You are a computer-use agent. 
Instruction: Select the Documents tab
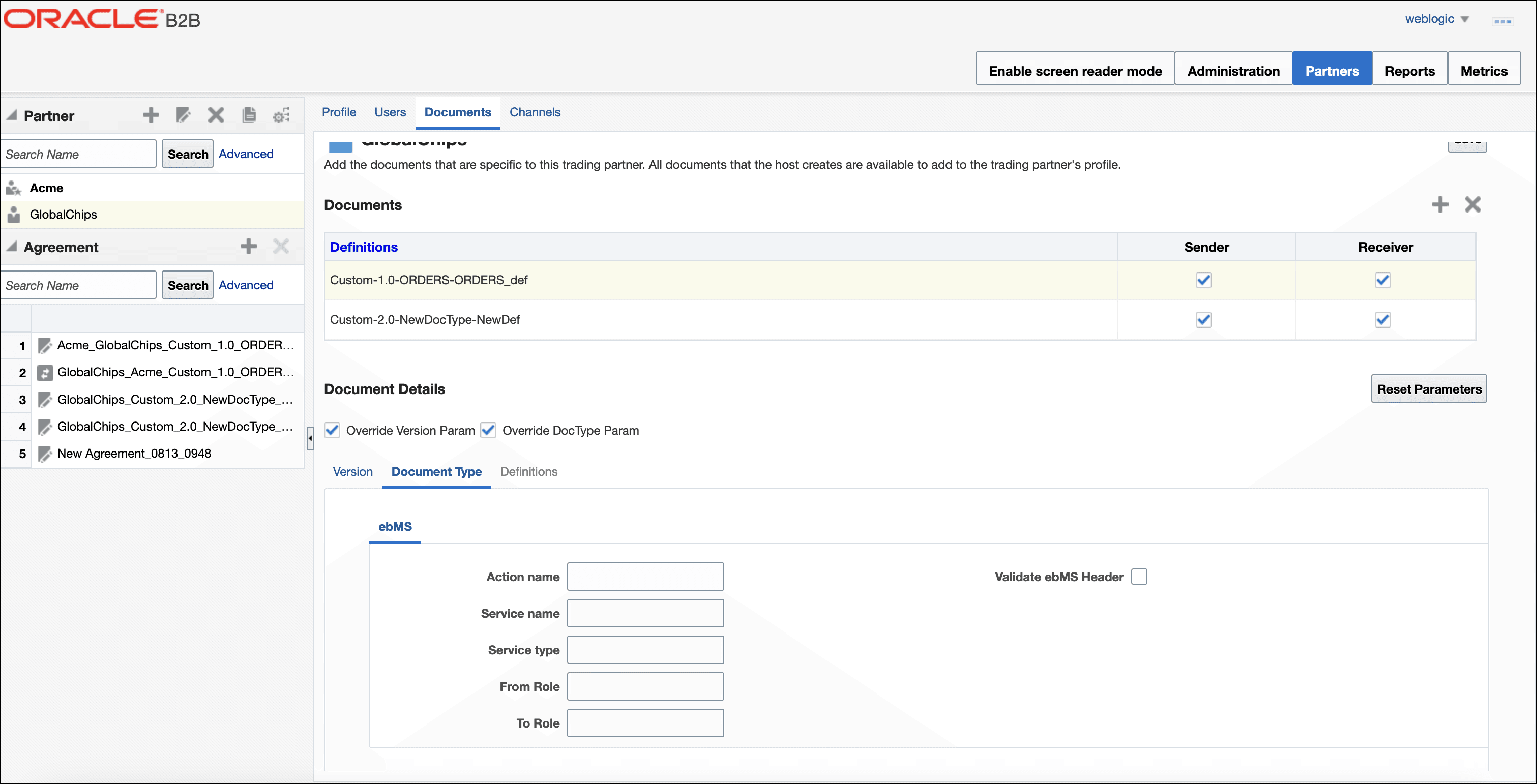[x=458, y=112]
